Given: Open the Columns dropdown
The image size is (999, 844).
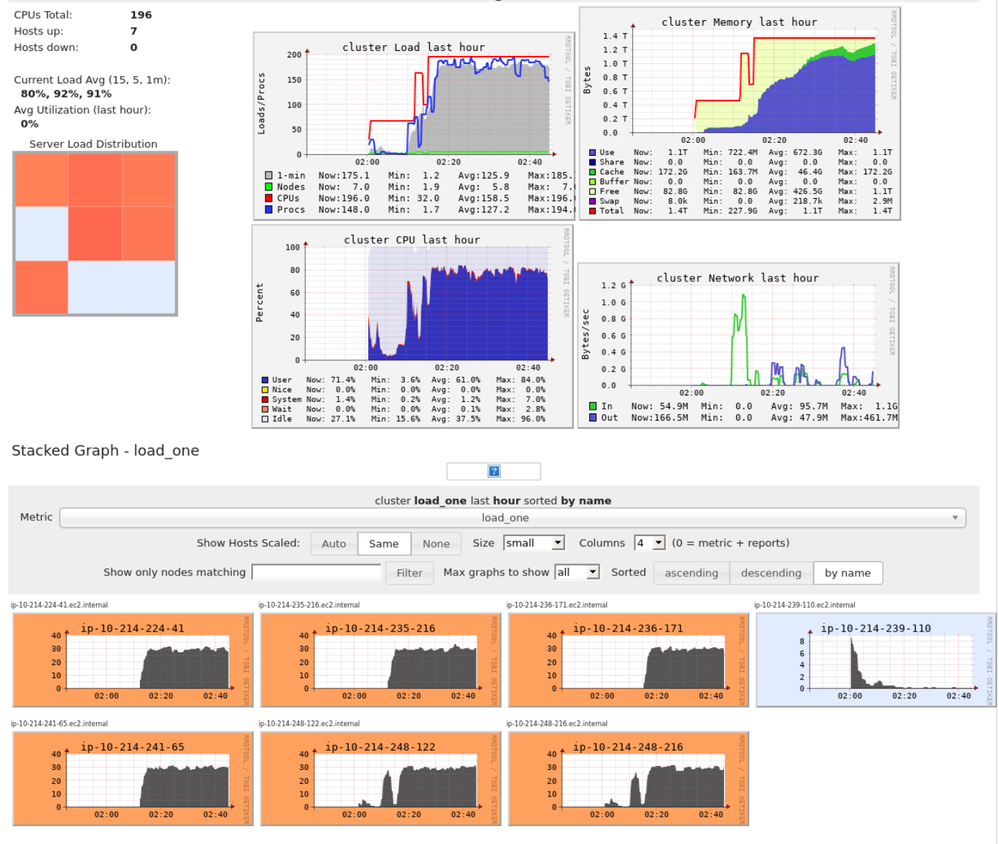Looking at the screenshot, I should (649, 543).
